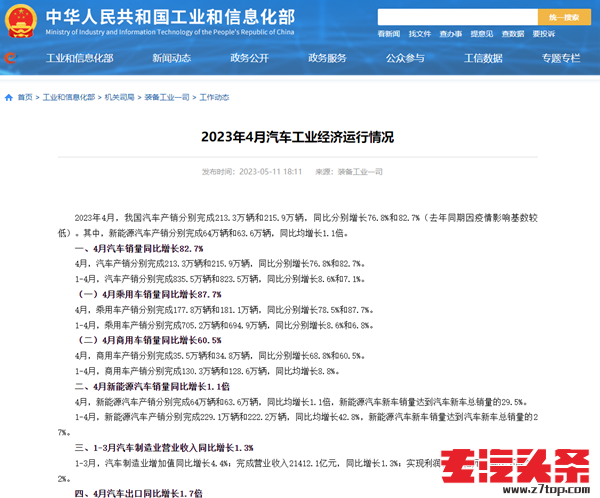Screen dimensions: 600x498
Task: Click the English ministry name under the site title
Action: (x=170, y=32)
